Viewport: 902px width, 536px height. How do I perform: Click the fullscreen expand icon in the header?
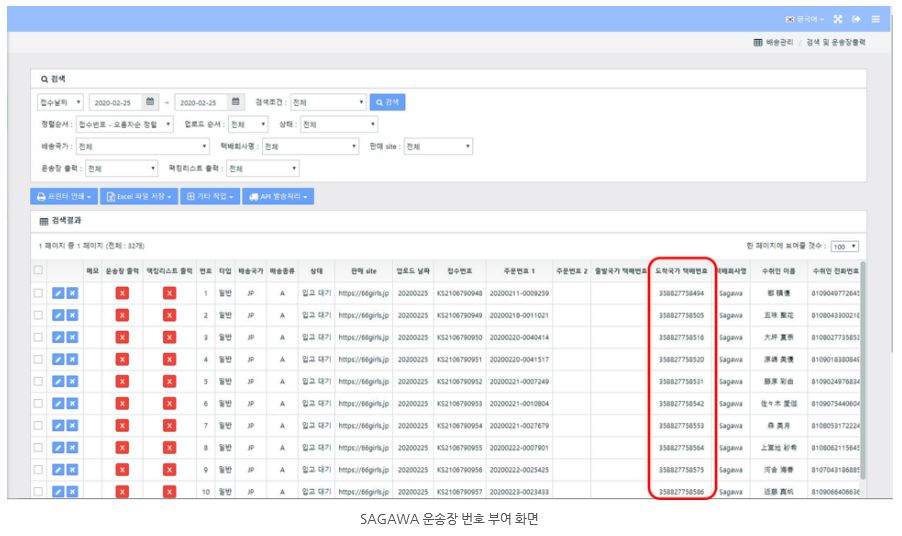[x=838, y=19]
